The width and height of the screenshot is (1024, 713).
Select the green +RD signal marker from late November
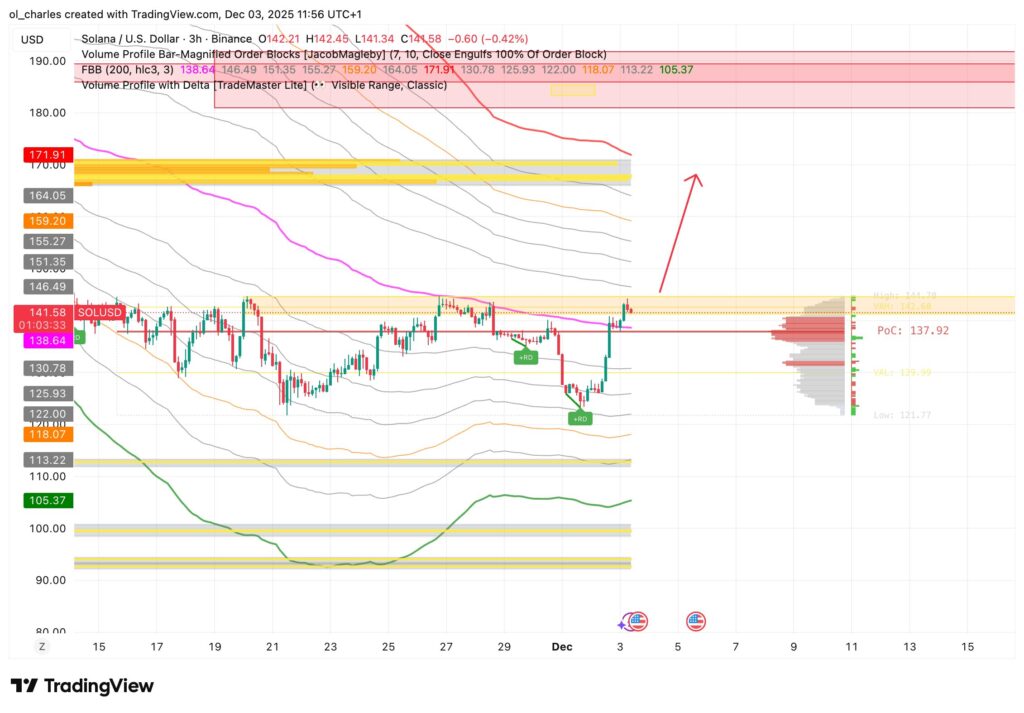point(526,356)
